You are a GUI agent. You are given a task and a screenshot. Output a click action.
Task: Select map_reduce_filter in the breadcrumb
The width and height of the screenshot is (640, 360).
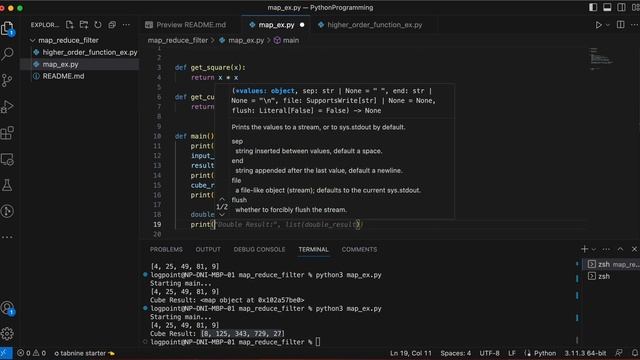[178, 40]
